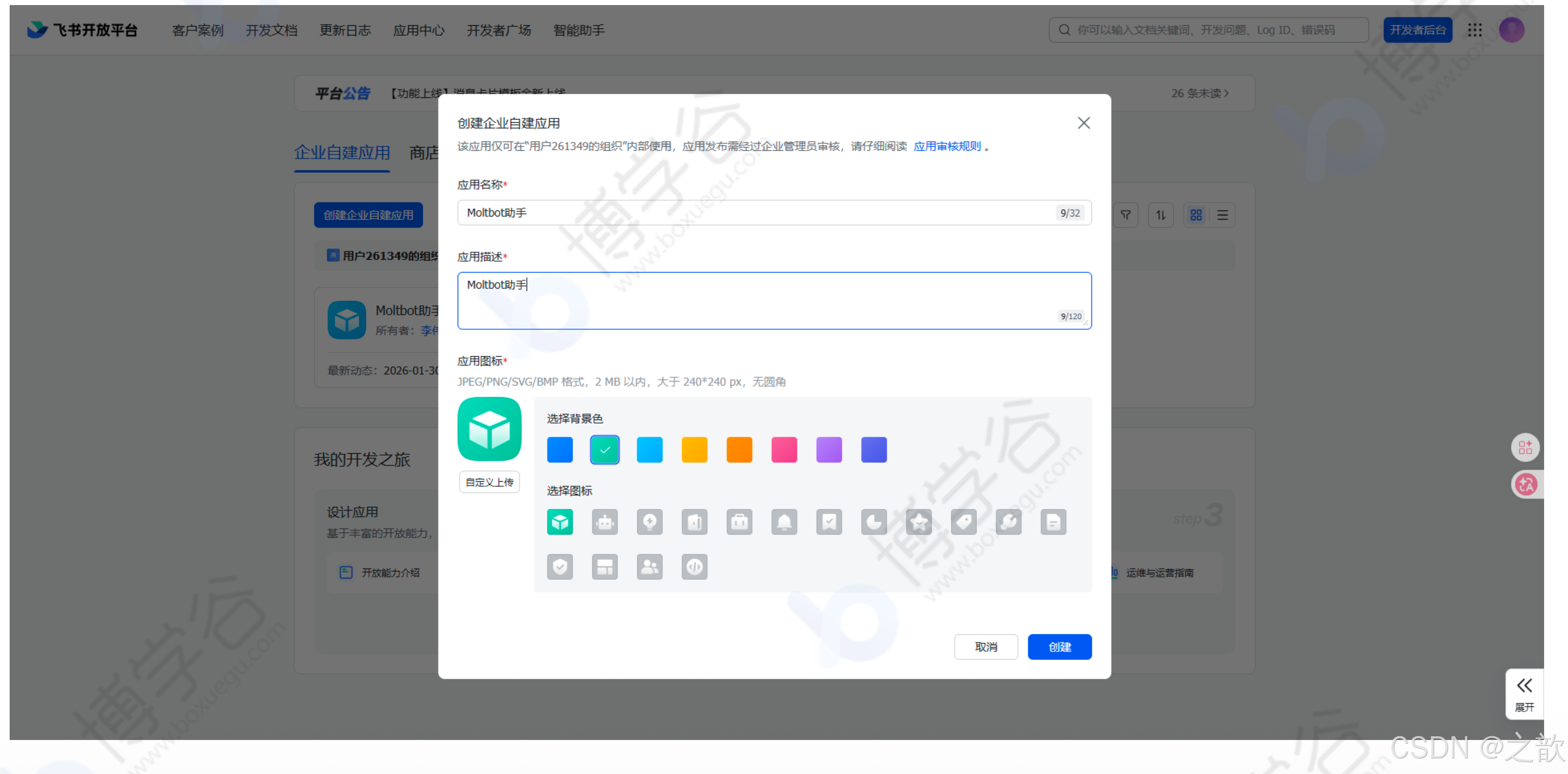Screen dimensions: 1568x774
Task: Pick the briefcase app icon
Action: [739, 522]
